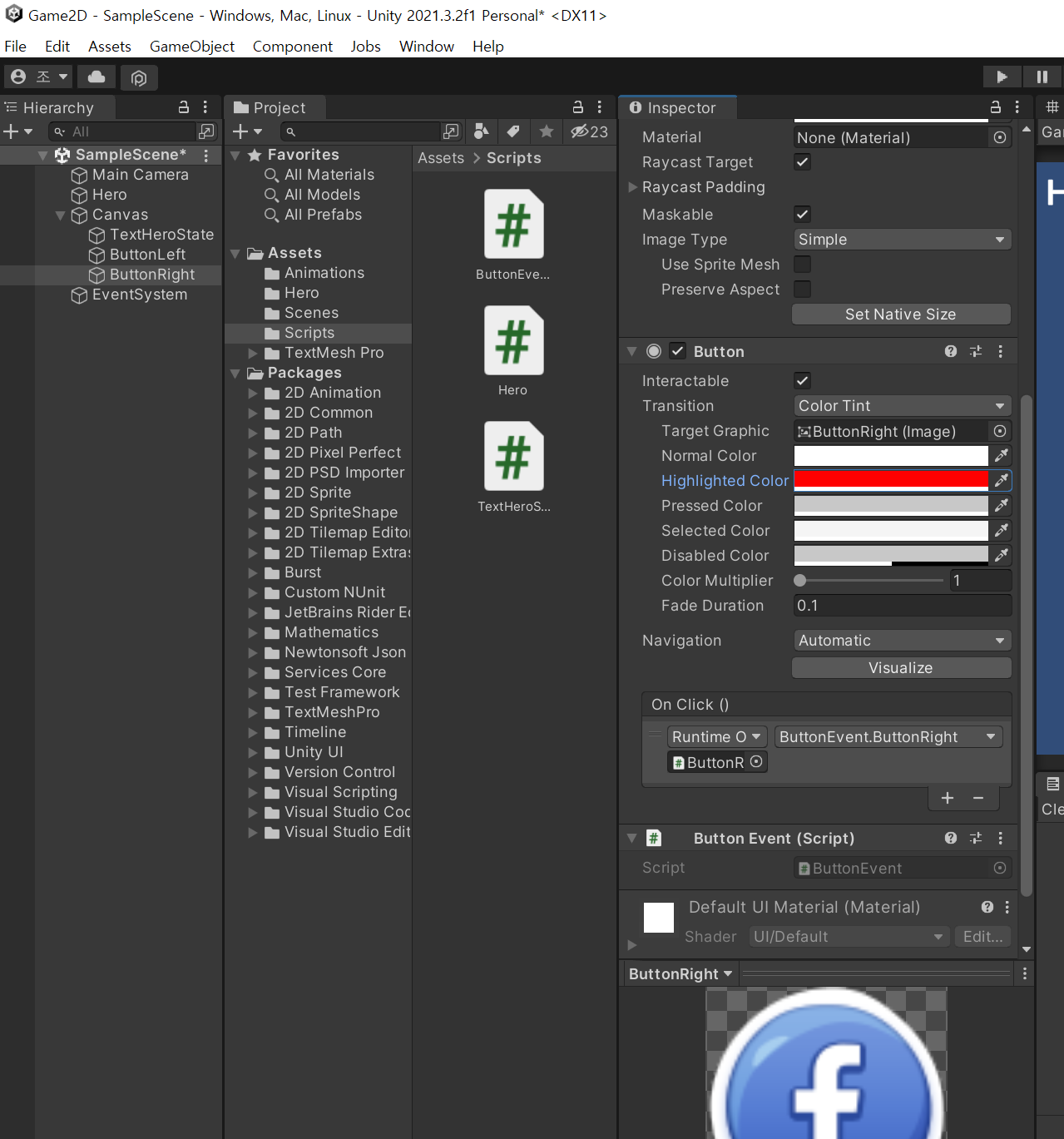Click Search by Label icon in Project
Image resolution: width=1064 pixels, height=1139 pixels.
513,131
